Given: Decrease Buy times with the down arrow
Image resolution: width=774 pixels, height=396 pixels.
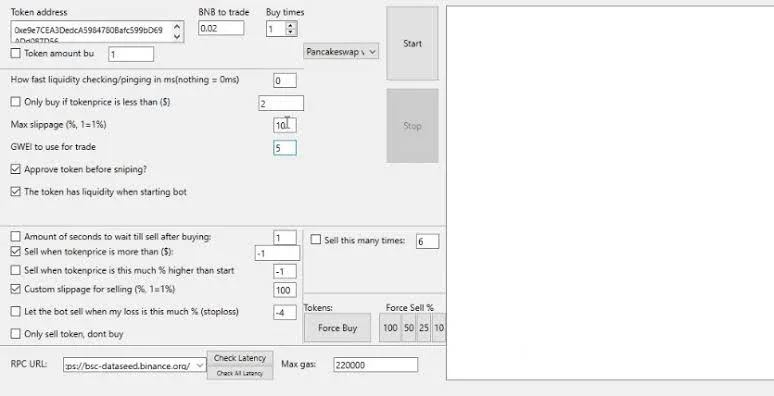Looking at the screenshot, I should coord(291,32).
